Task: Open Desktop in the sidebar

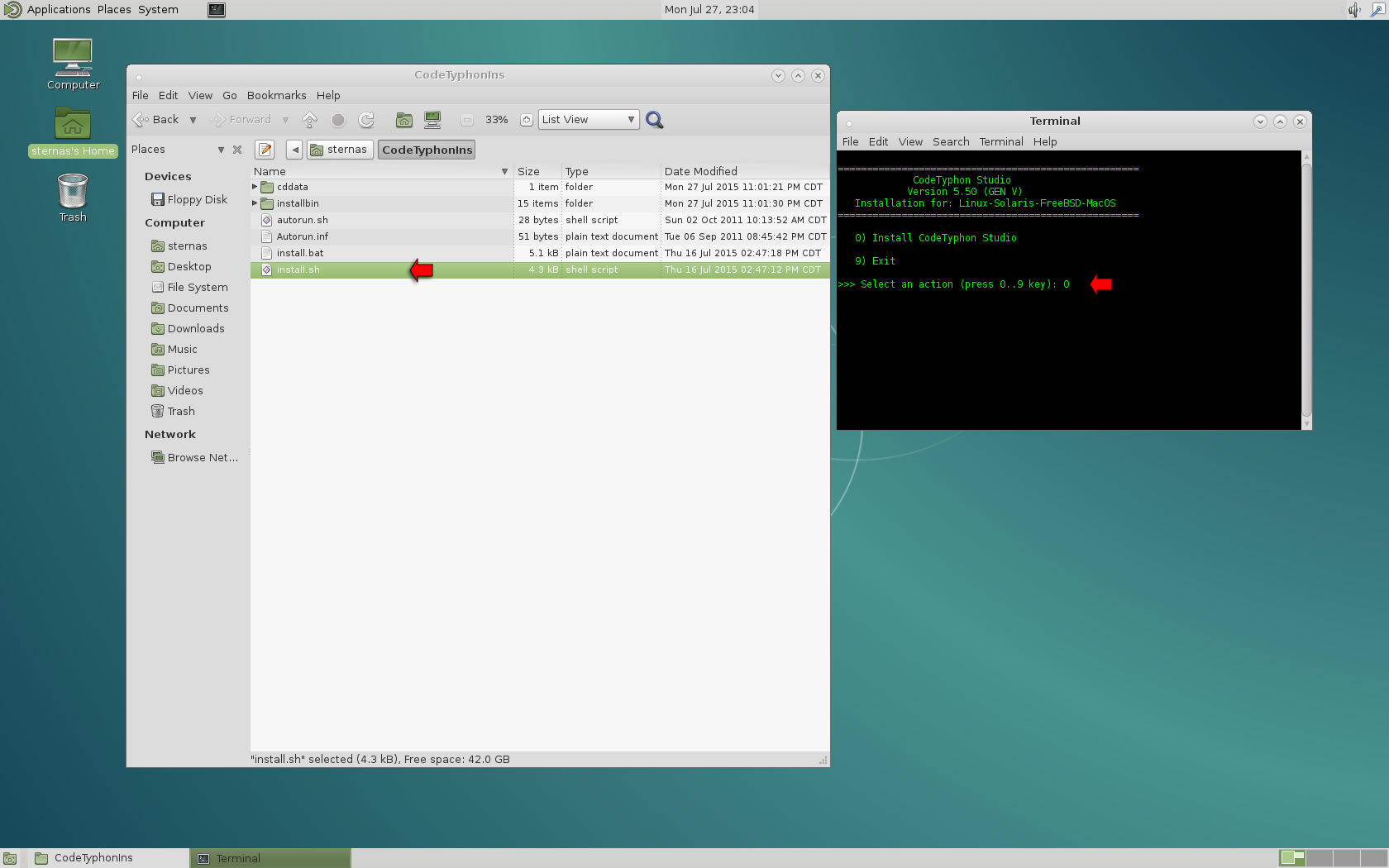Action: pos(181,266)
